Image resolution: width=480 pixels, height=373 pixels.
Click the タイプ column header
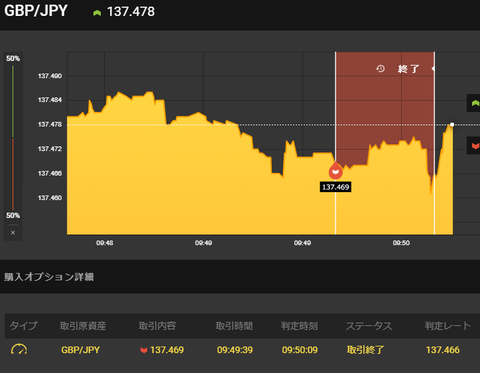click(23, 326)
